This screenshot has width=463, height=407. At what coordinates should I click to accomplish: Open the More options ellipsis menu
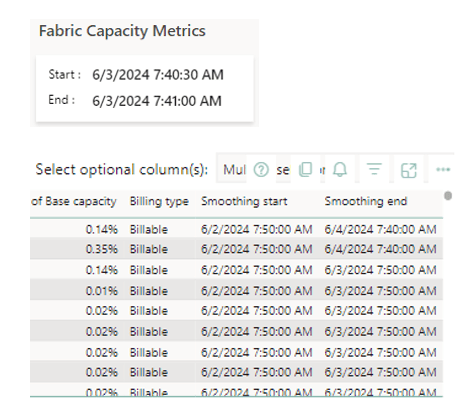pos(443,169)
